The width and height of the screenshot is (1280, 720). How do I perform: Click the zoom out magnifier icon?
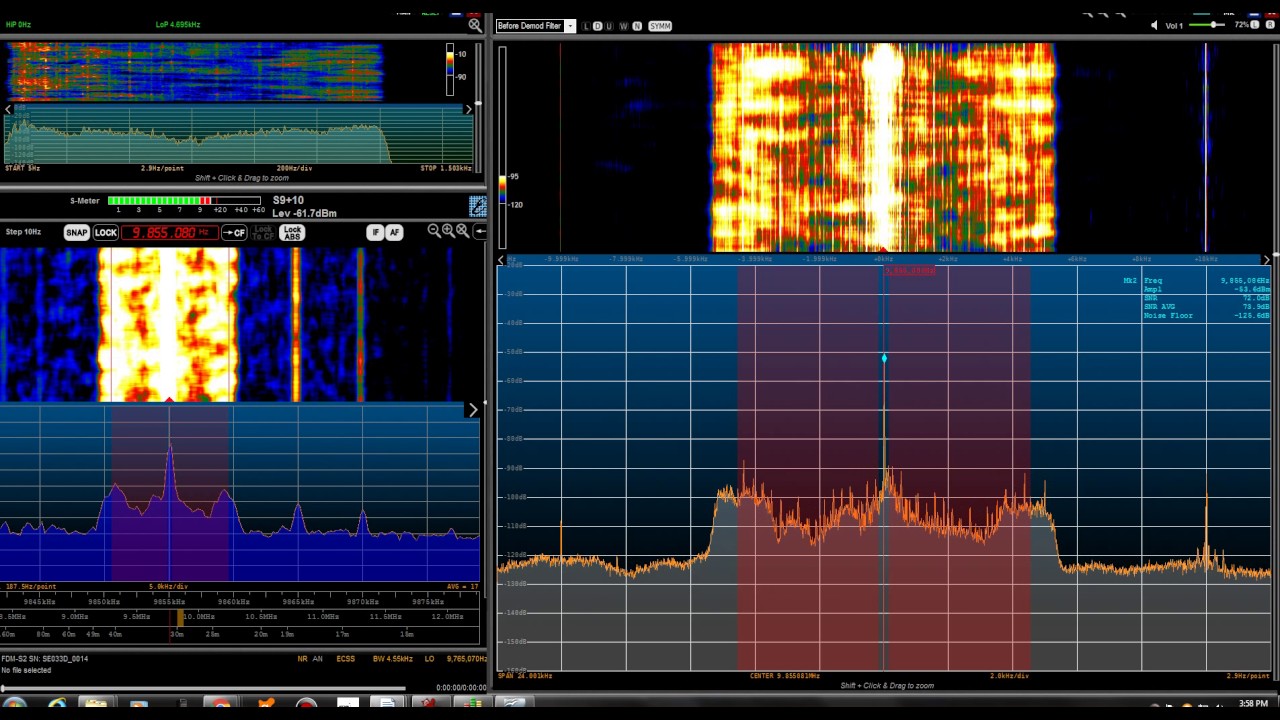pos(433,231)
